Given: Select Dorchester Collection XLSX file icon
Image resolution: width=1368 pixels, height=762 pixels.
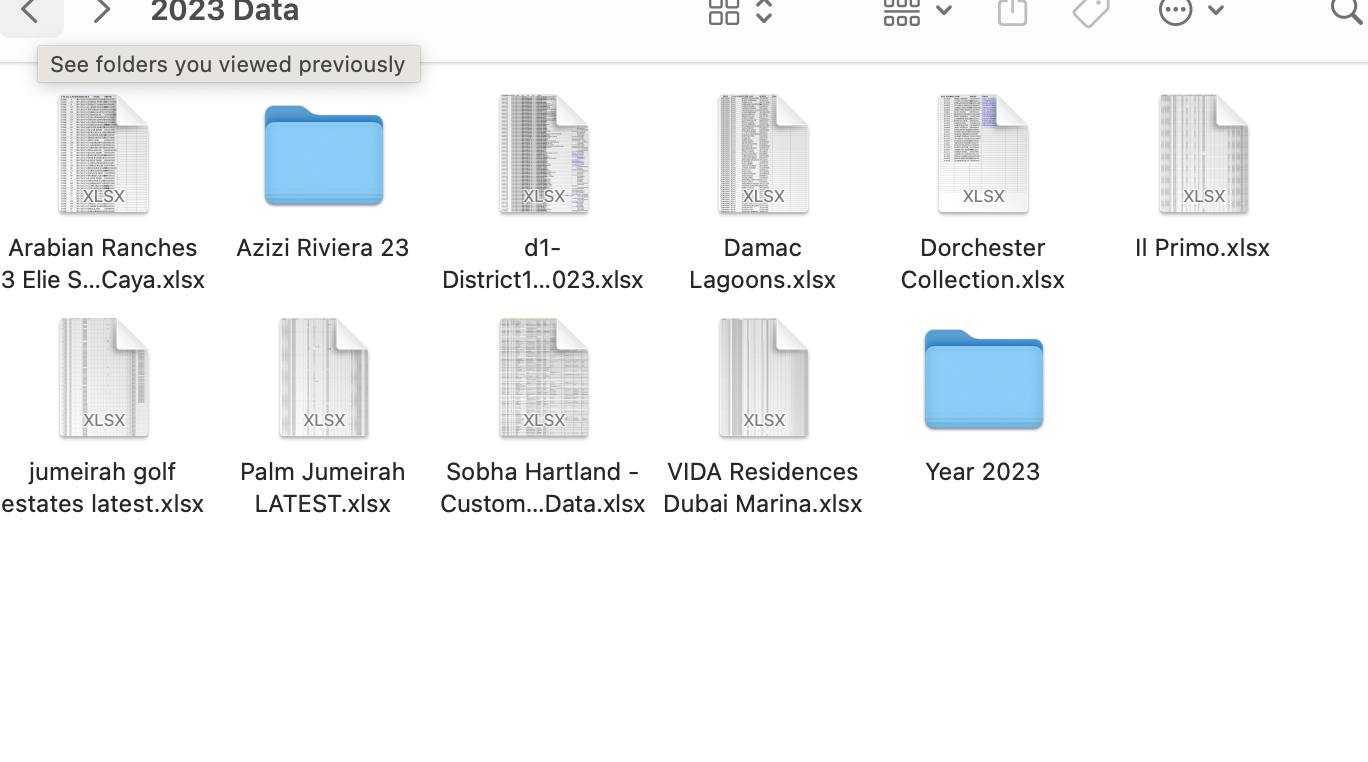Looking at the screenshot, I should pos(983,154).
